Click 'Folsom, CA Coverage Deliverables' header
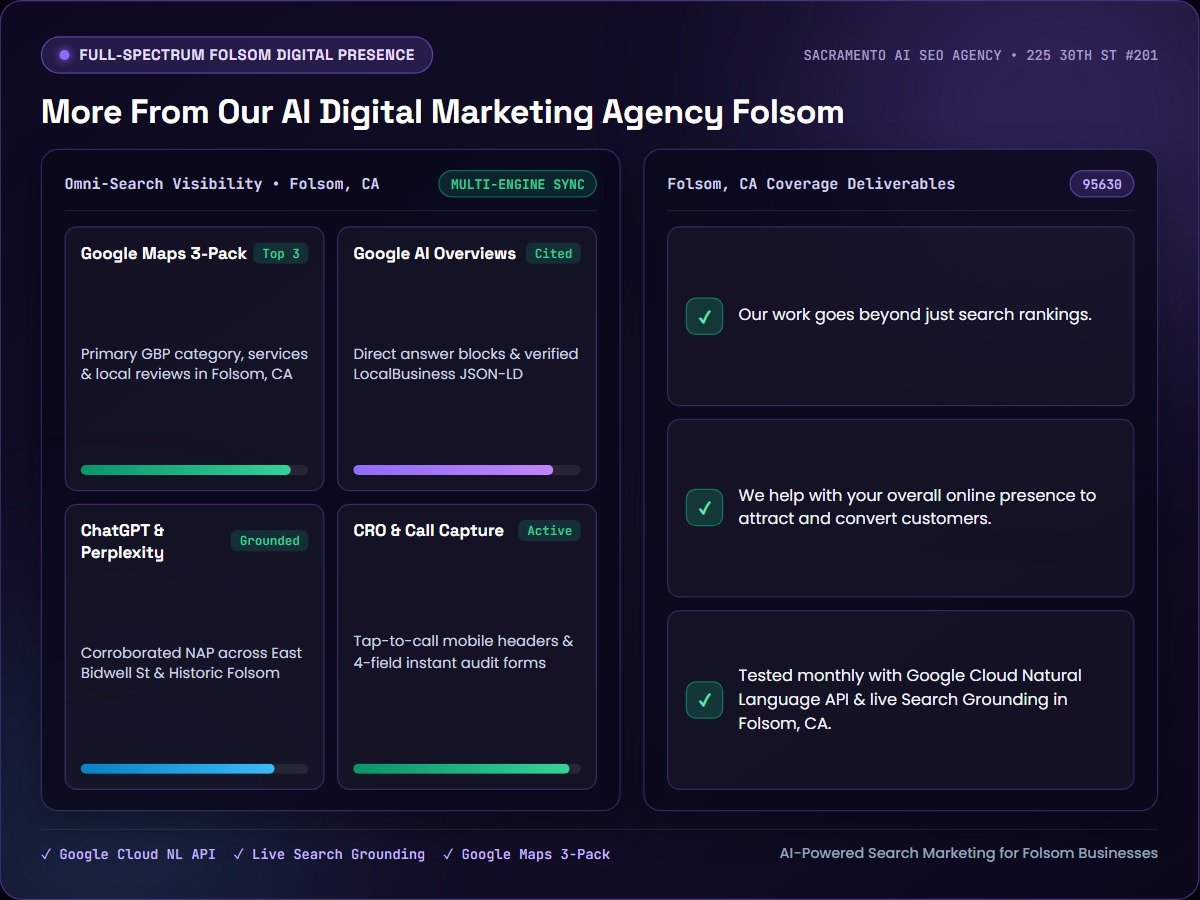 point(811,184)
